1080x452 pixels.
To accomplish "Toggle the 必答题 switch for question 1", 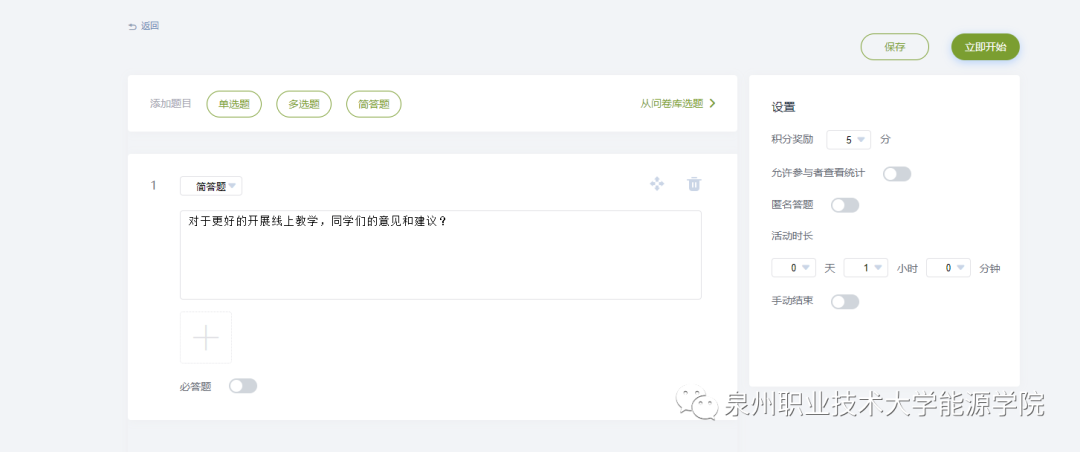I will (243, 386).
